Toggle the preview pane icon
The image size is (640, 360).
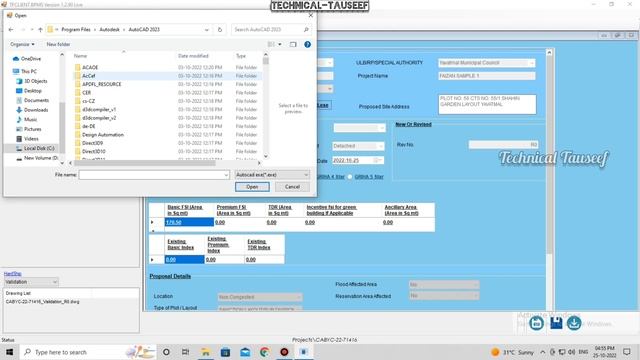(293, 44)
